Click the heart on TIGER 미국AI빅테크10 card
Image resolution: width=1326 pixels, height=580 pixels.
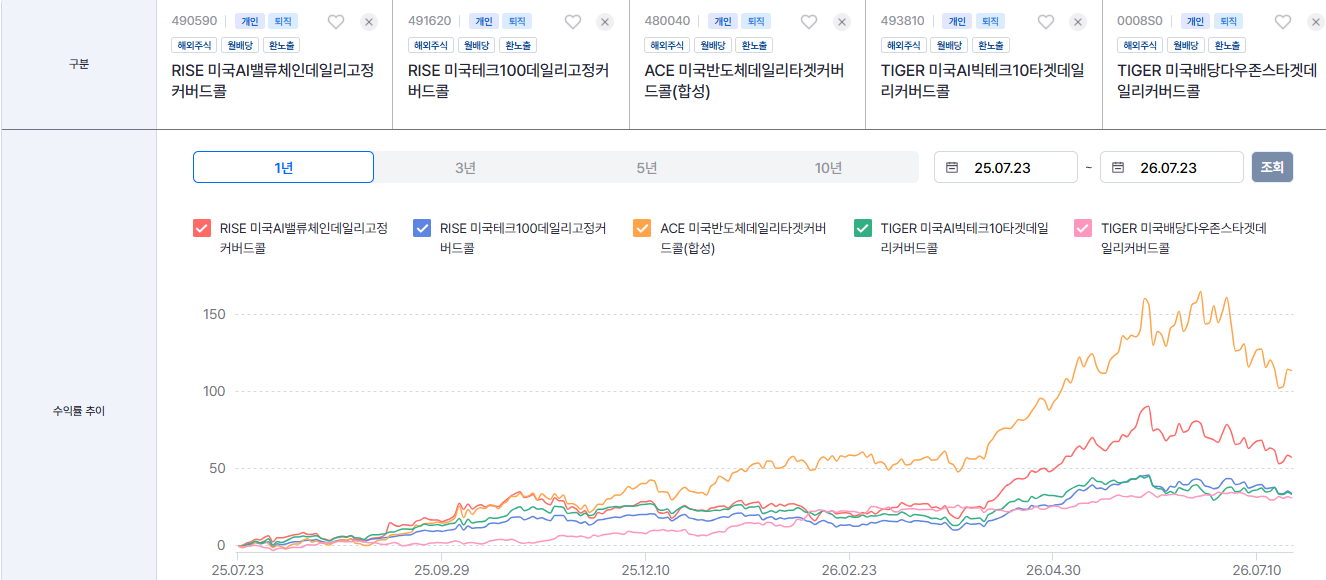(x=1046, y=22)
